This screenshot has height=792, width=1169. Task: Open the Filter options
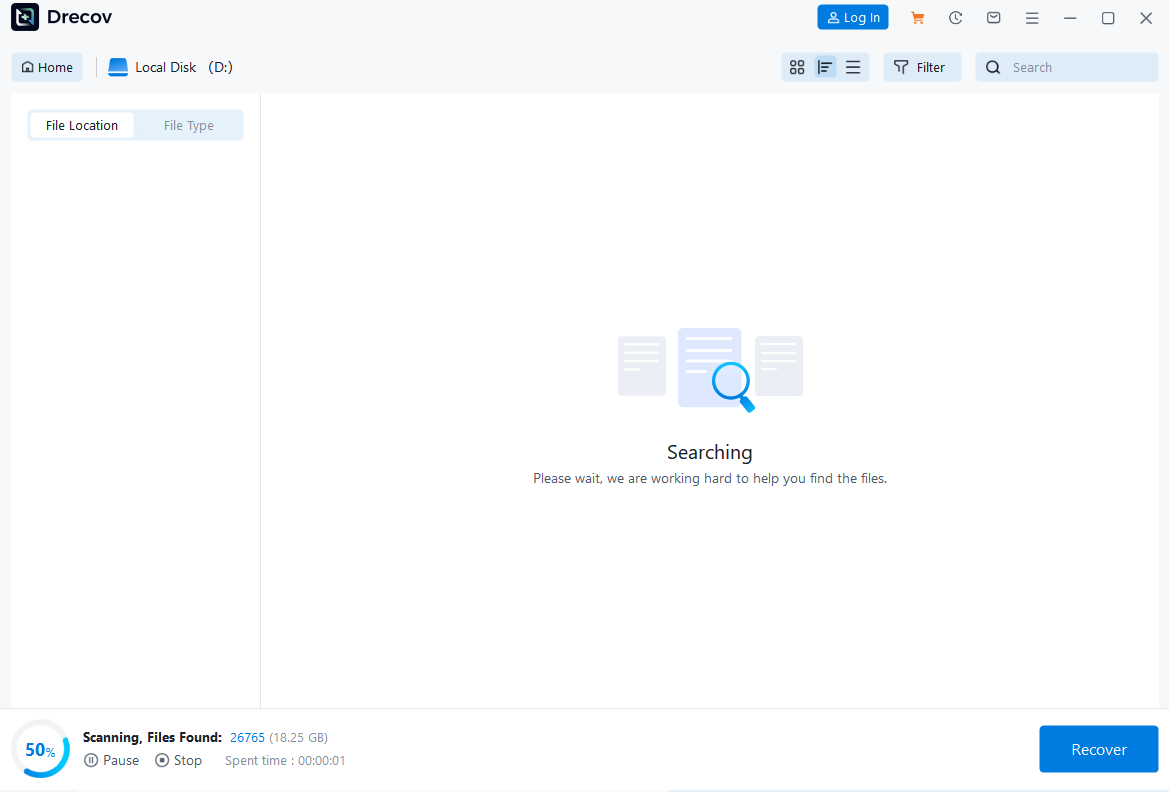[x=921, y=67]
